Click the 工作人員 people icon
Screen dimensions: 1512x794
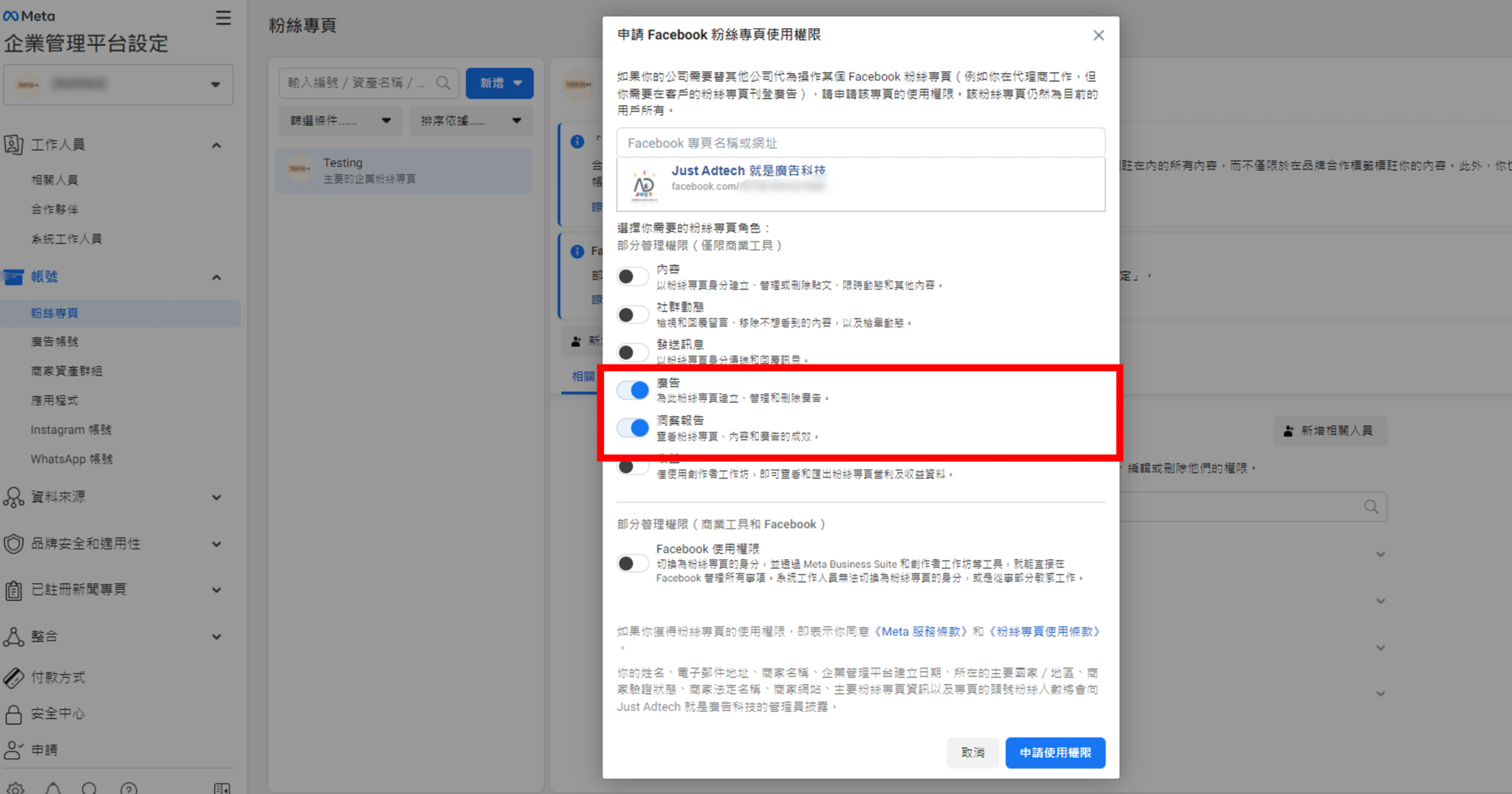point(13,145)
